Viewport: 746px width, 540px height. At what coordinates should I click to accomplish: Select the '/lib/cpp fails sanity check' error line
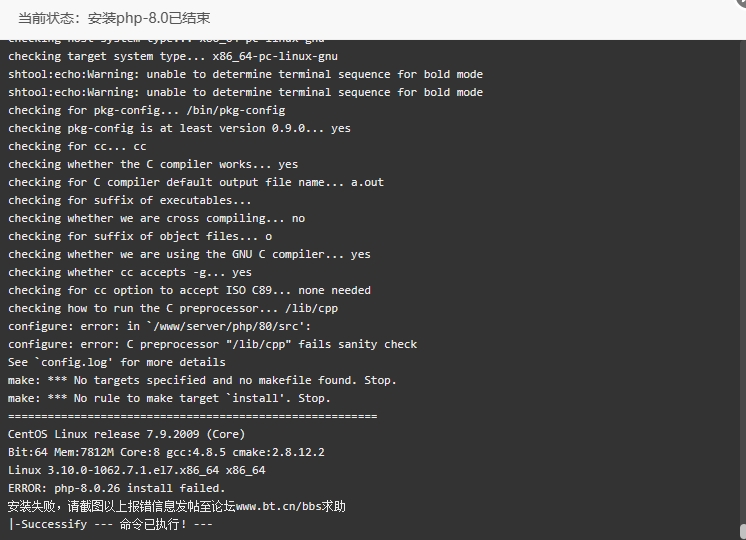pos(212,344)
